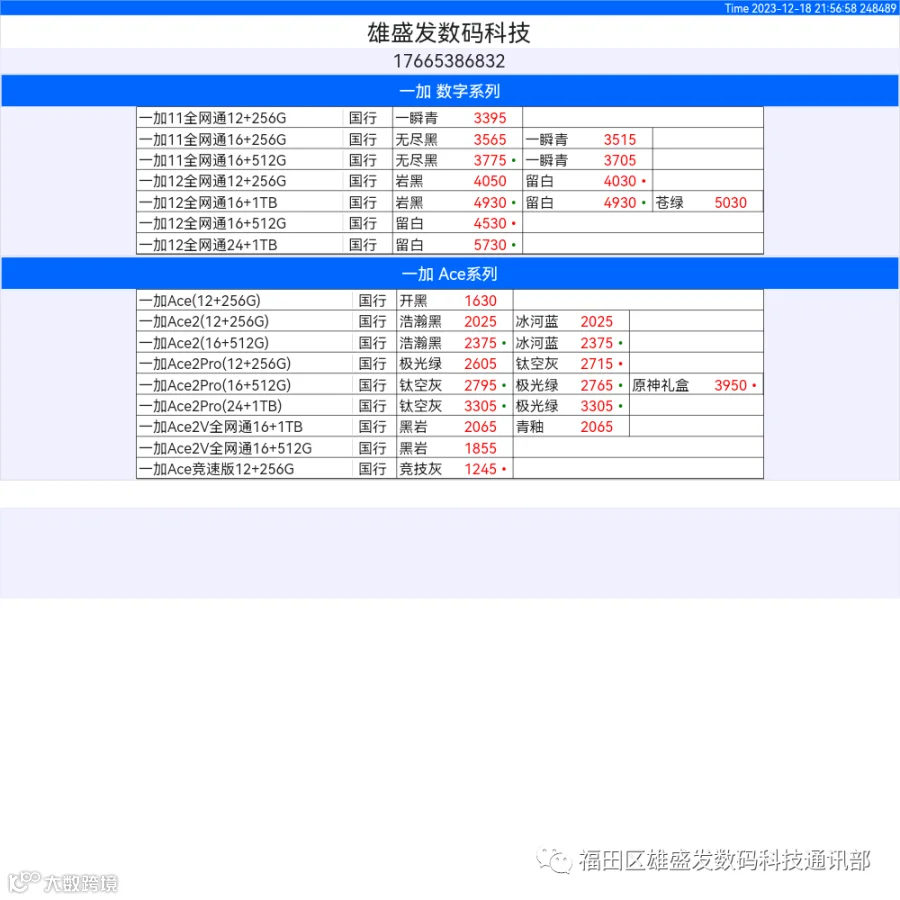Select the 一加Ace2V全网通16+512G model name

[225, 448]
